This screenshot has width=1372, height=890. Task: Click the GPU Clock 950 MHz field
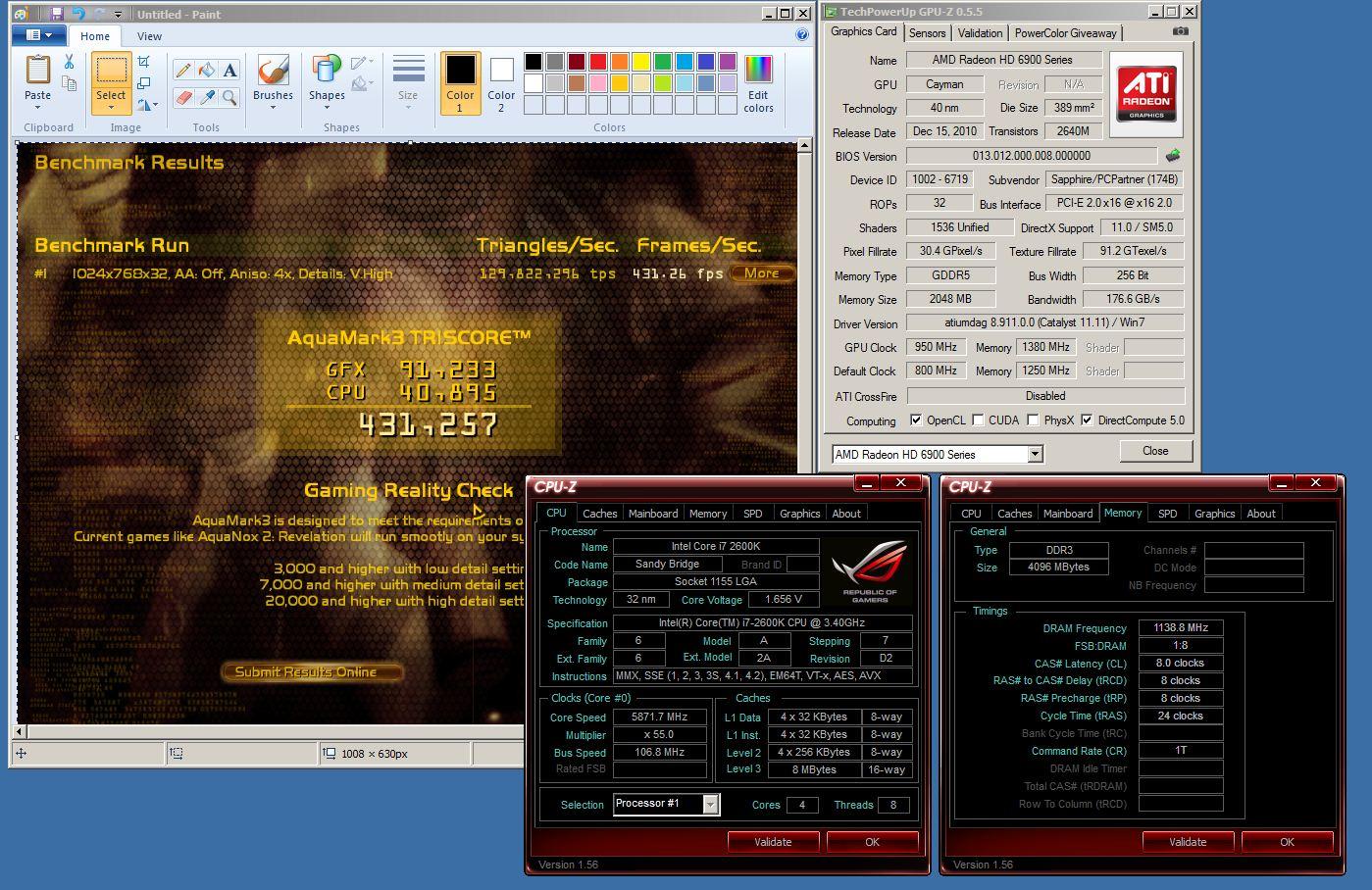coord(937,347)
